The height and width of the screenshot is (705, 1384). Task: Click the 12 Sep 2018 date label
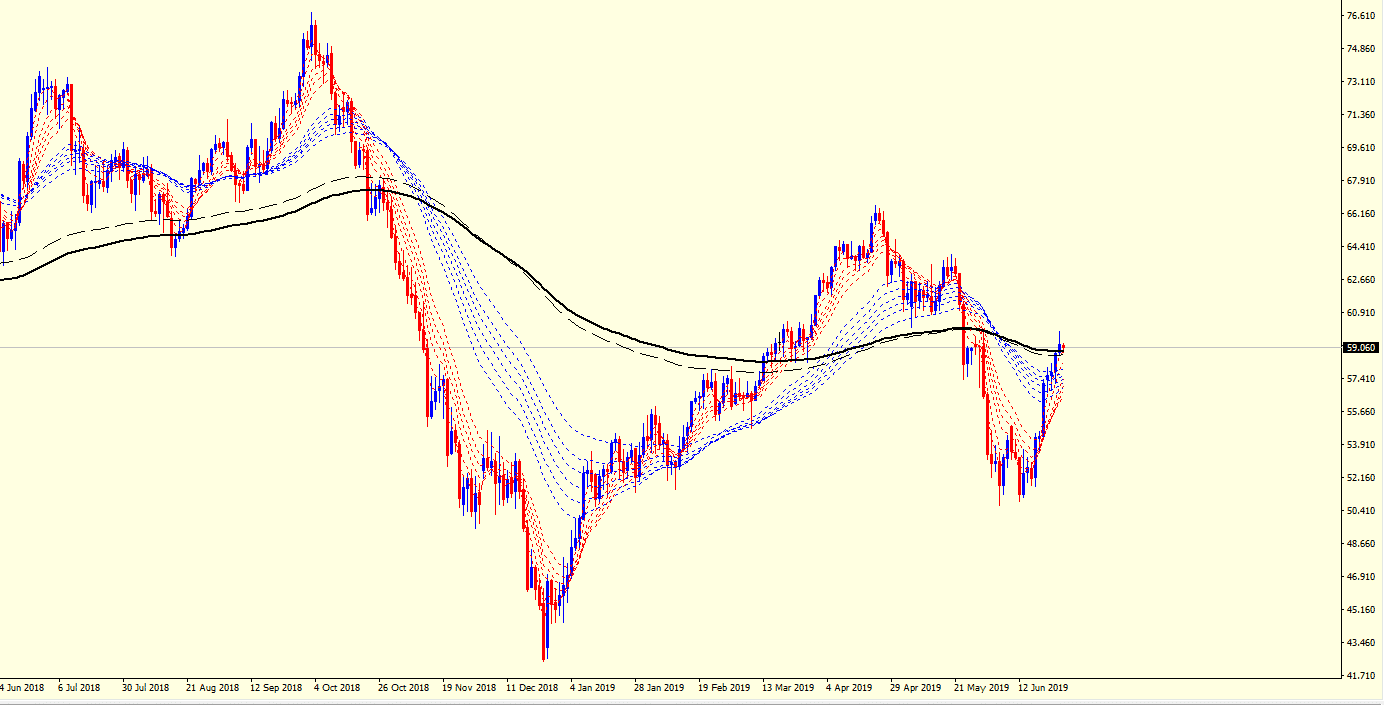(x=276, y=688)
